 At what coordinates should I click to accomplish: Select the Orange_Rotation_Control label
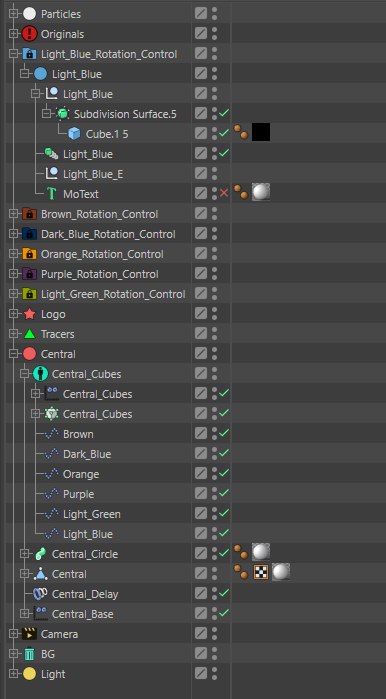pyautogui.click(x=102, y=254)
